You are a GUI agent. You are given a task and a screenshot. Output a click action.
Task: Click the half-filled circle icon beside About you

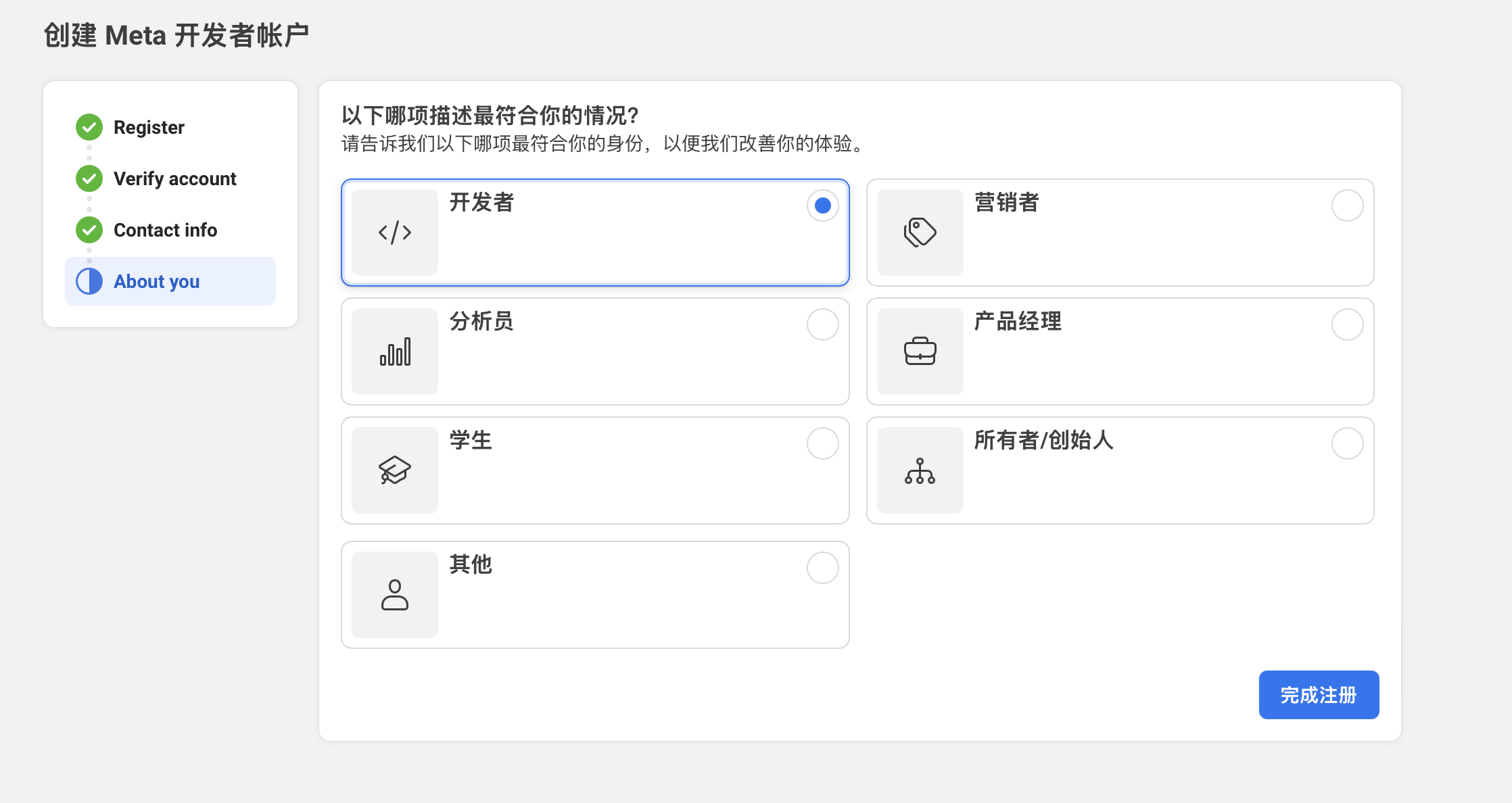click(89, 281)
